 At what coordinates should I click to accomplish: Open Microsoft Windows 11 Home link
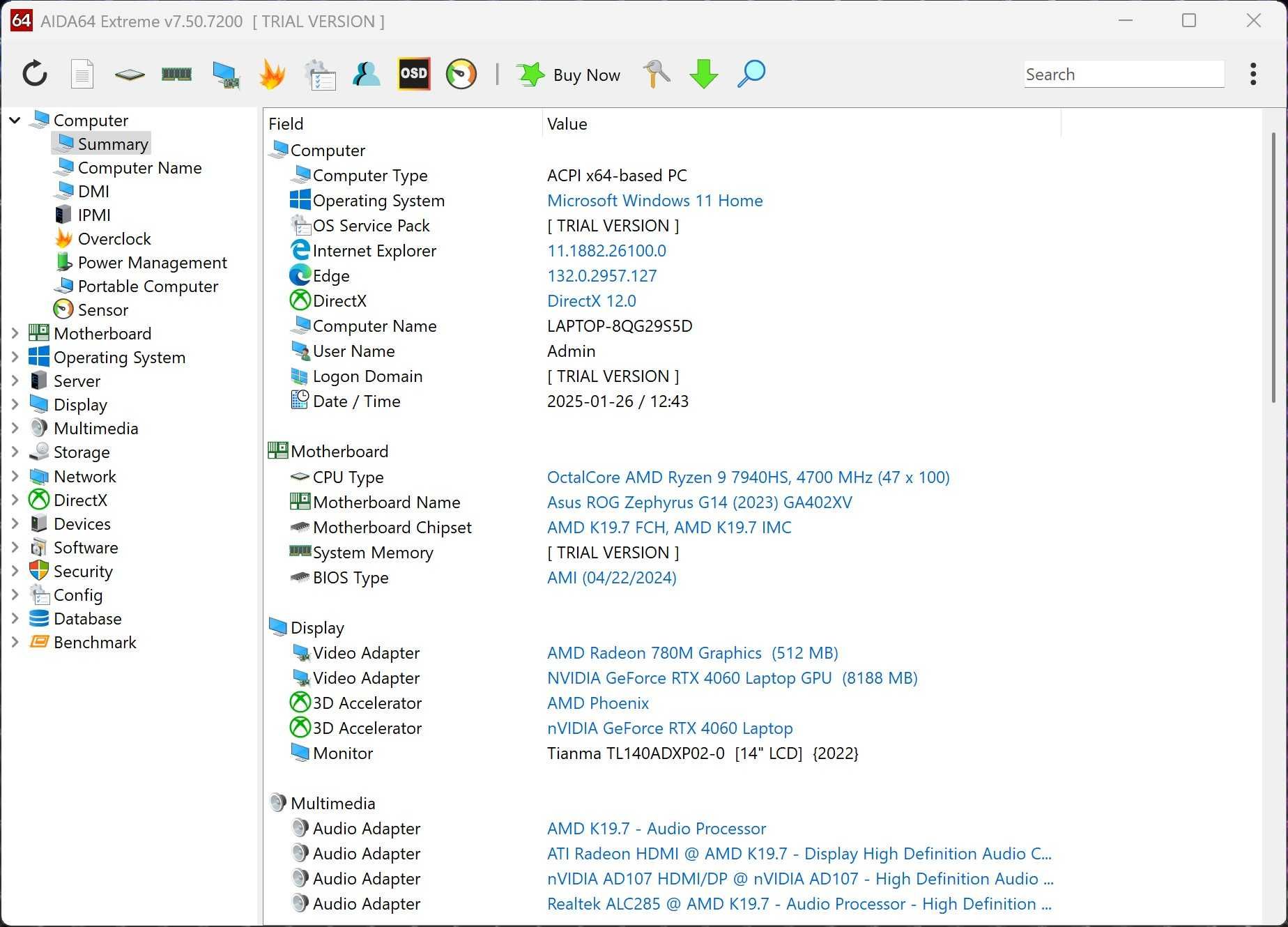pyautogui.click(x=654, y=201)
